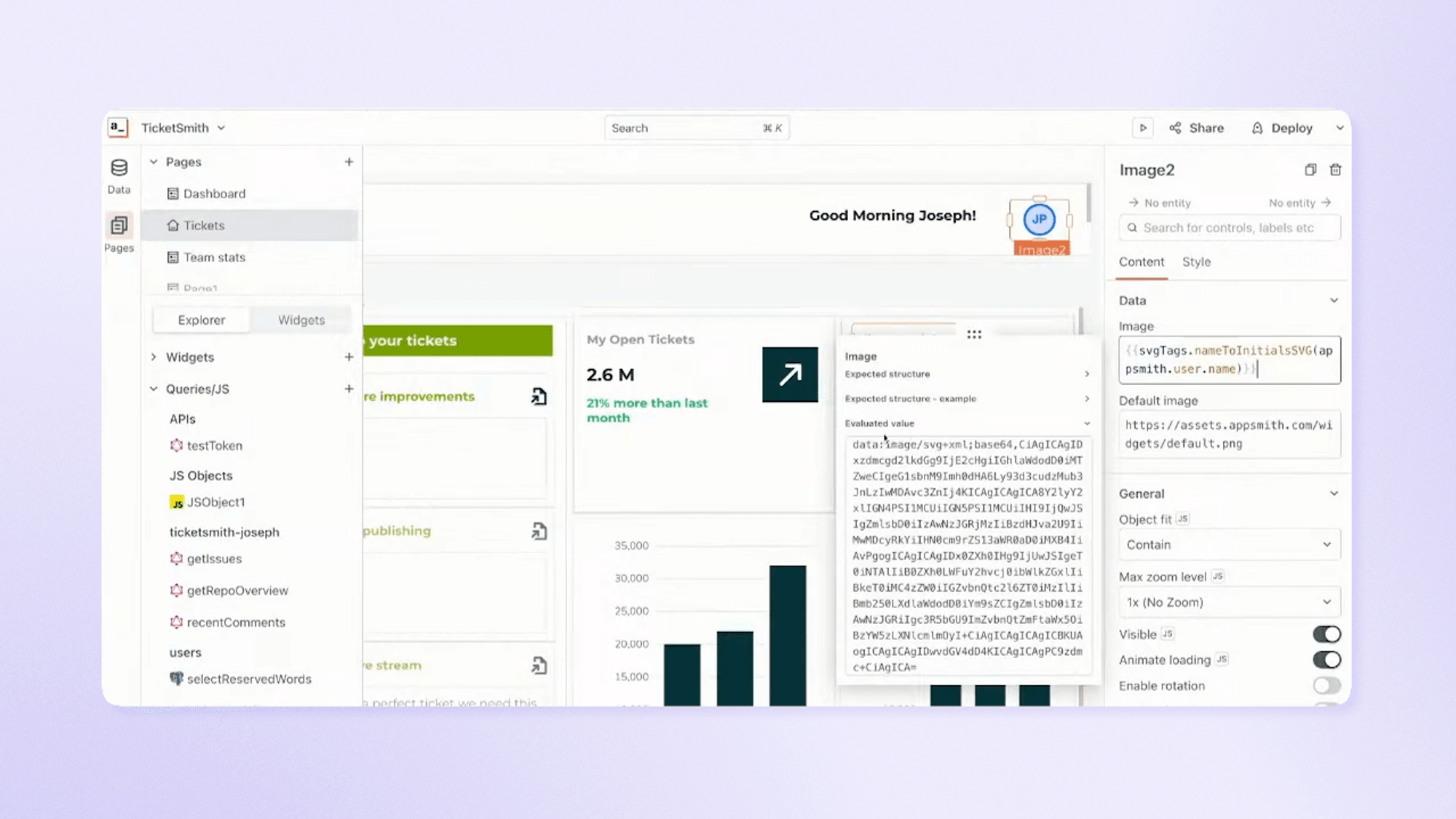Click the preview play icon
Viewport: 1456px width, 819px height.
[1143, 128]
